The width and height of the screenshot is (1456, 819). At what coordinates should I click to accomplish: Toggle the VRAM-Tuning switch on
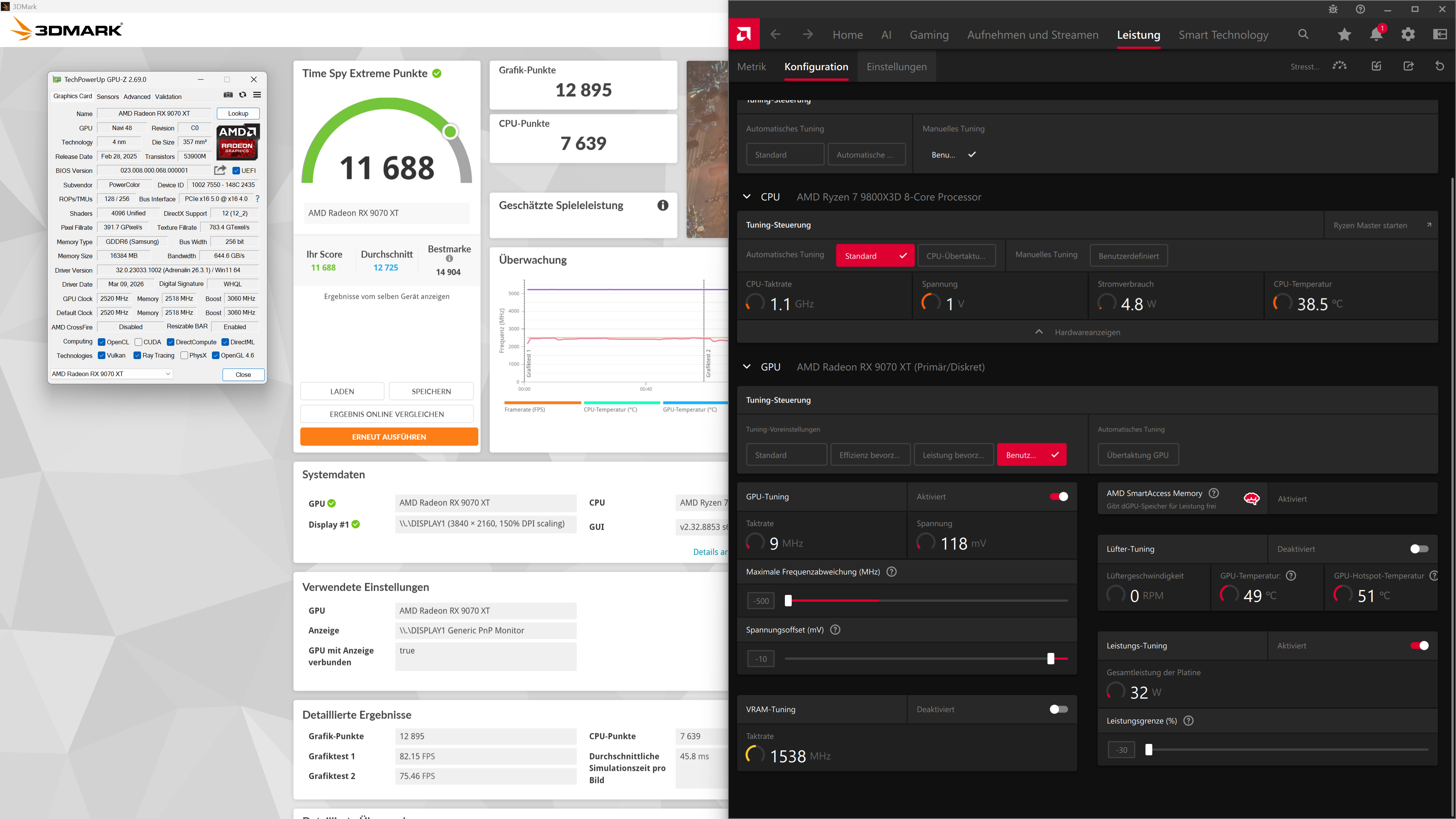click(1058, 709)
